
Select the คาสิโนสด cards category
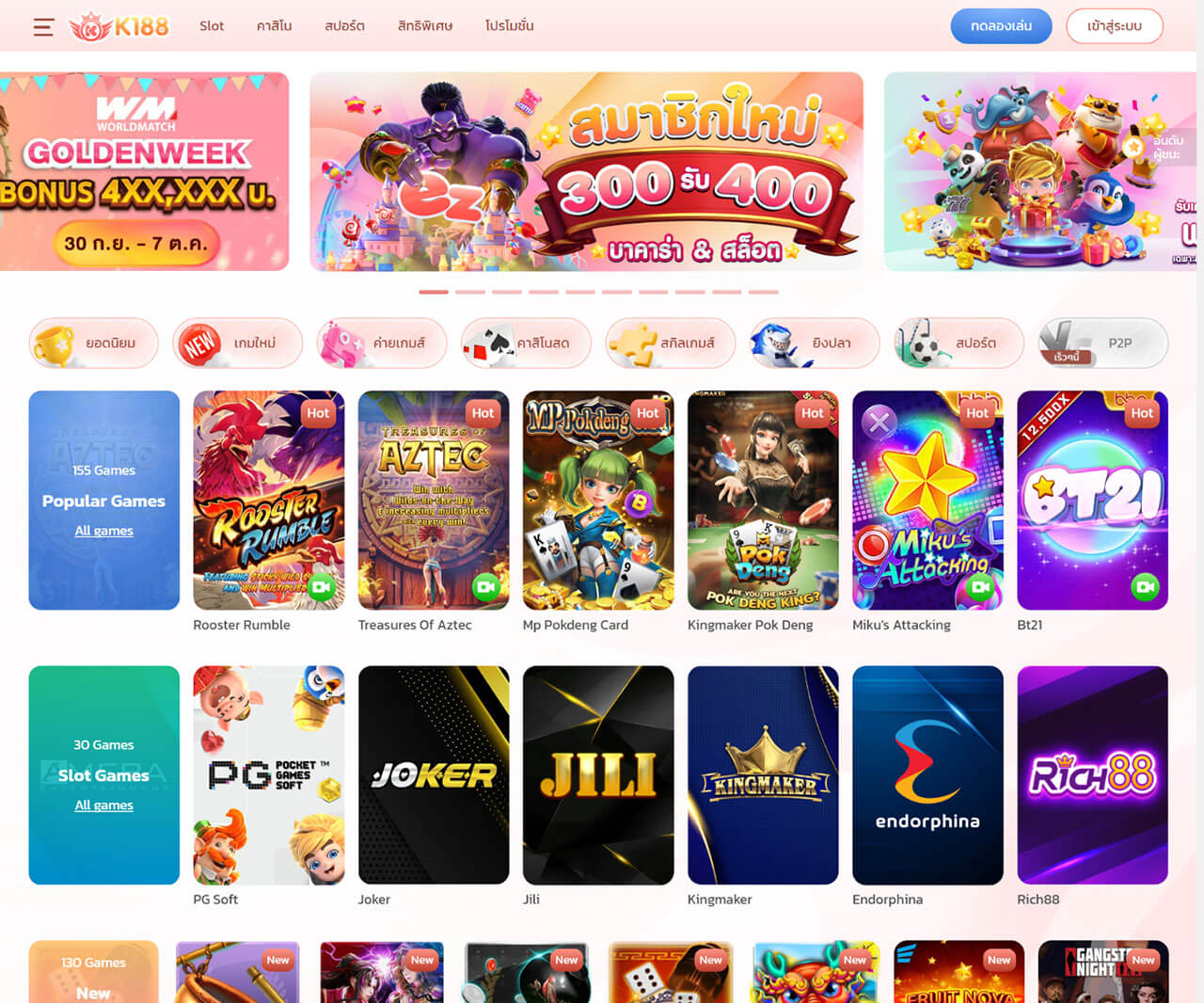tap(527, 343)
